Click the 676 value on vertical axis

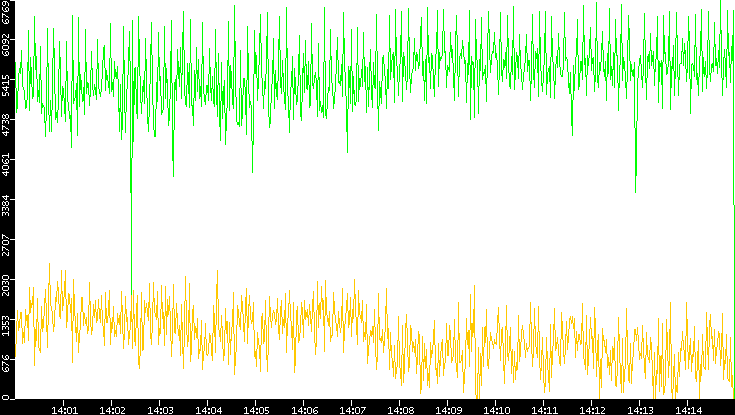(x=5, y=362)
